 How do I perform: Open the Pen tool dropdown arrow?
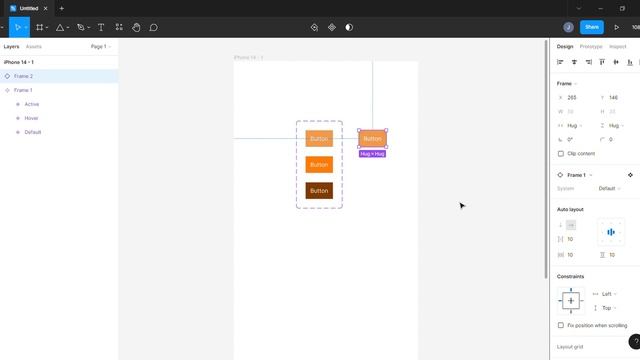[89, 27]
